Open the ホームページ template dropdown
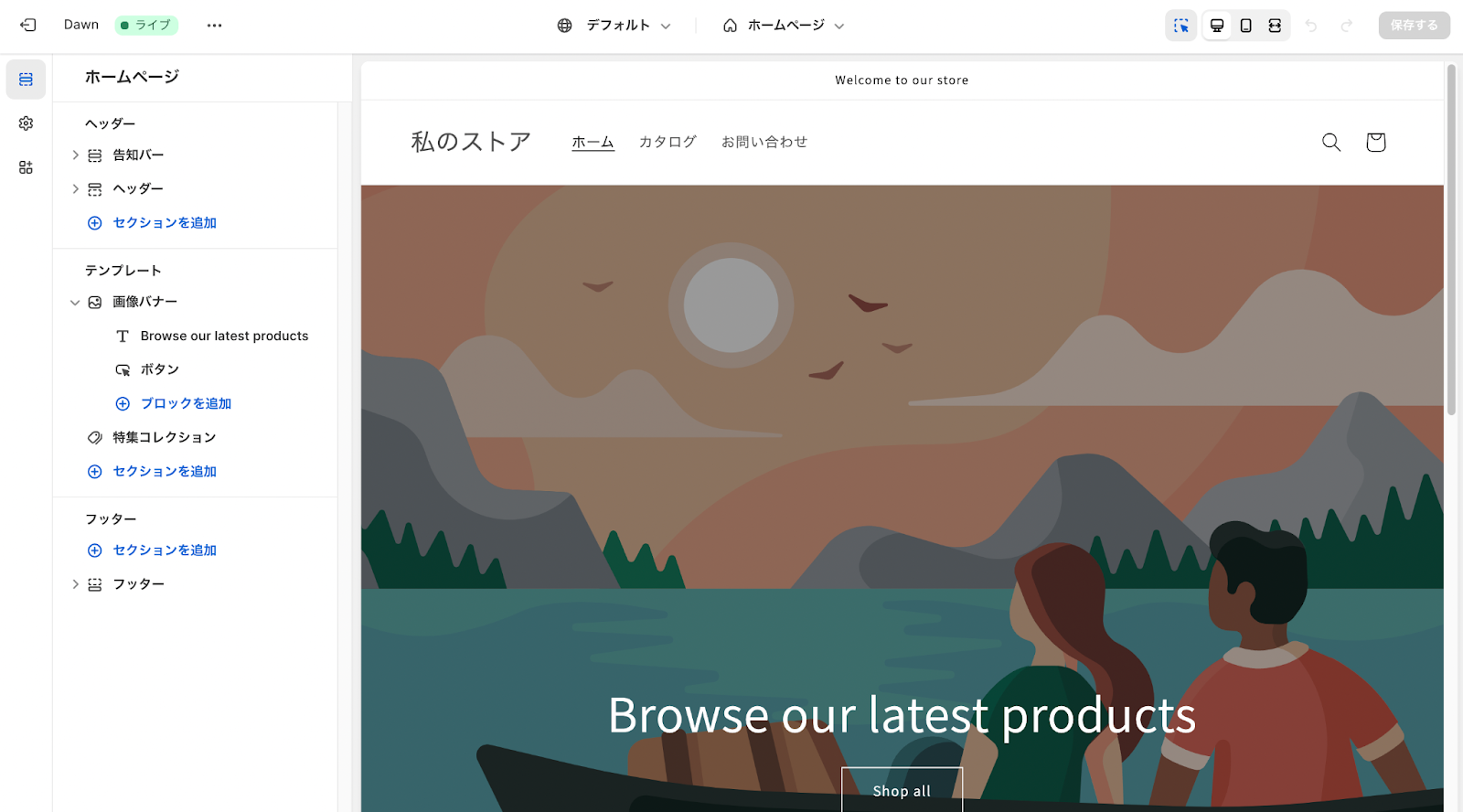Image resolution: width=1463 pixels, height=812 pixels. pyautogui.click(x=783, y=26)
